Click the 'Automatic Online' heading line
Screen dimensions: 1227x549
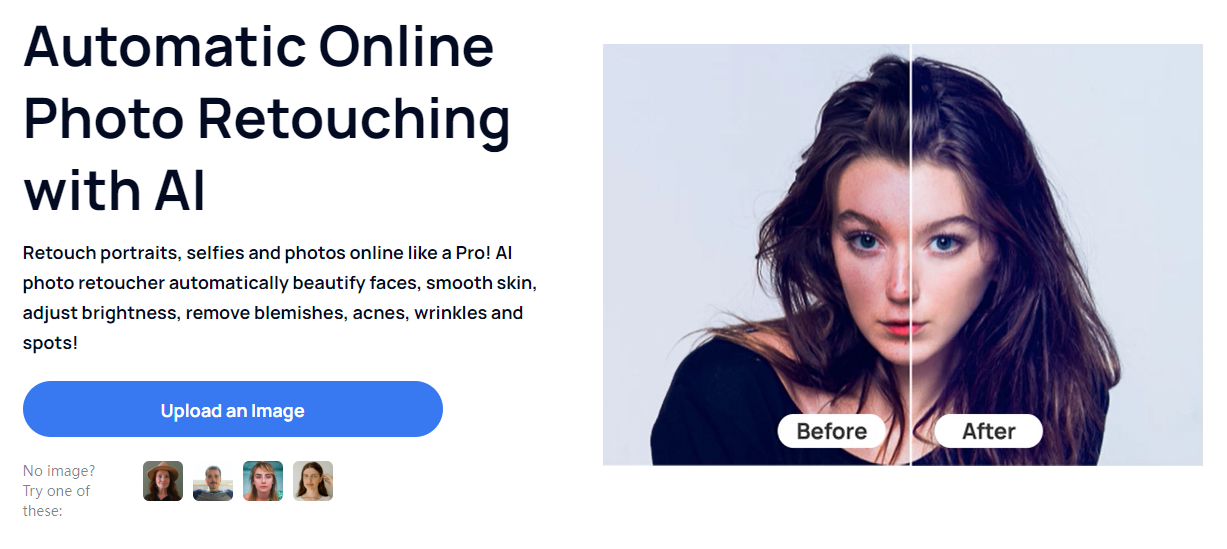pos(258,47)
